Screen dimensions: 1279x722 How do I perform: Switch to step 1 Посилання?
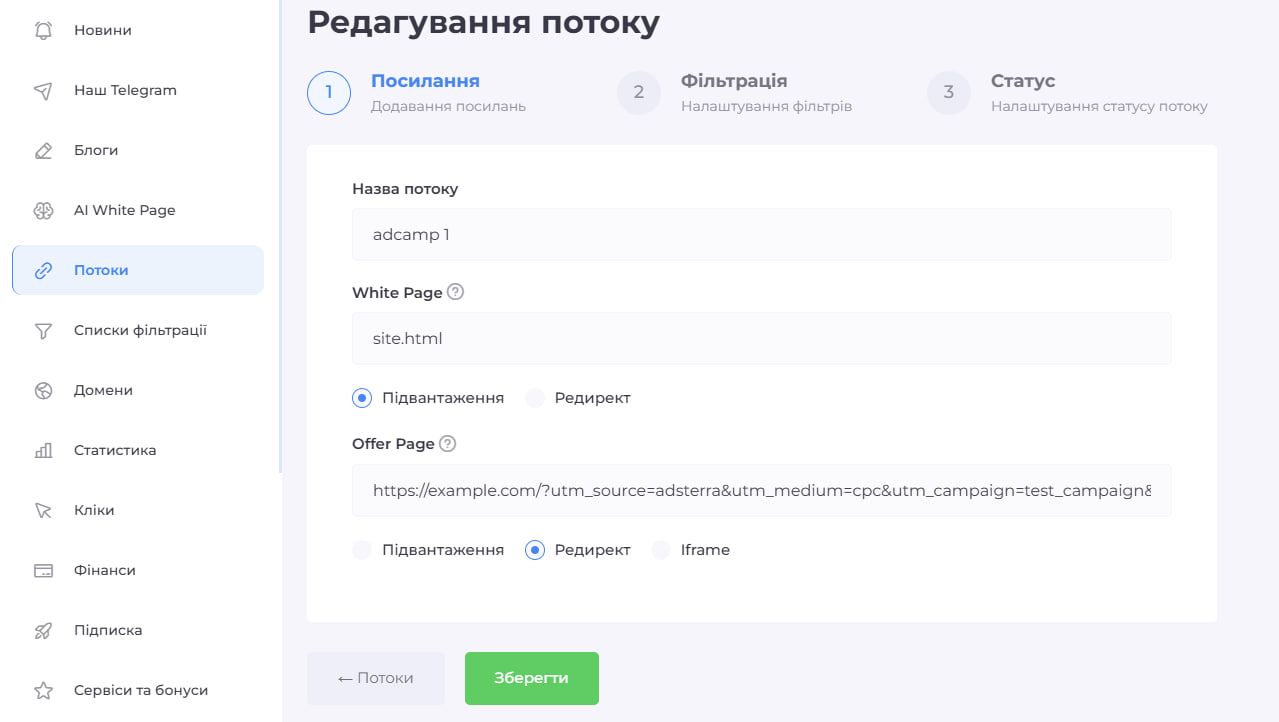pos(417,92)
